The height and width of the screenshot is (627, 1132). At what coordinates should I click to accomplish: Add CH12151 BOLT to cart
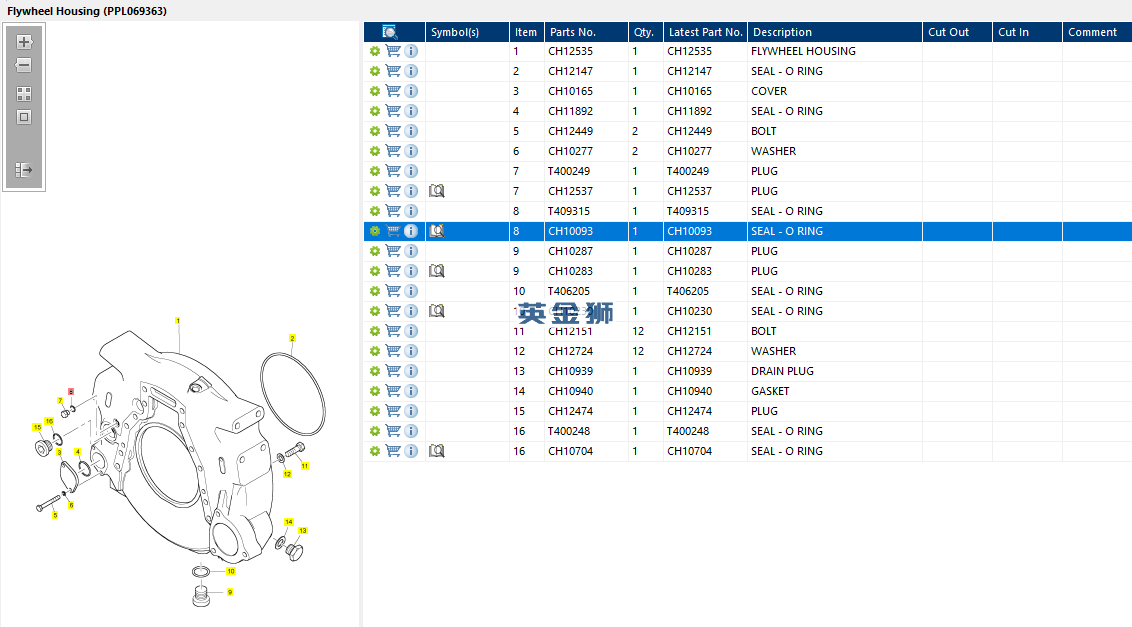tap(393, 331)
